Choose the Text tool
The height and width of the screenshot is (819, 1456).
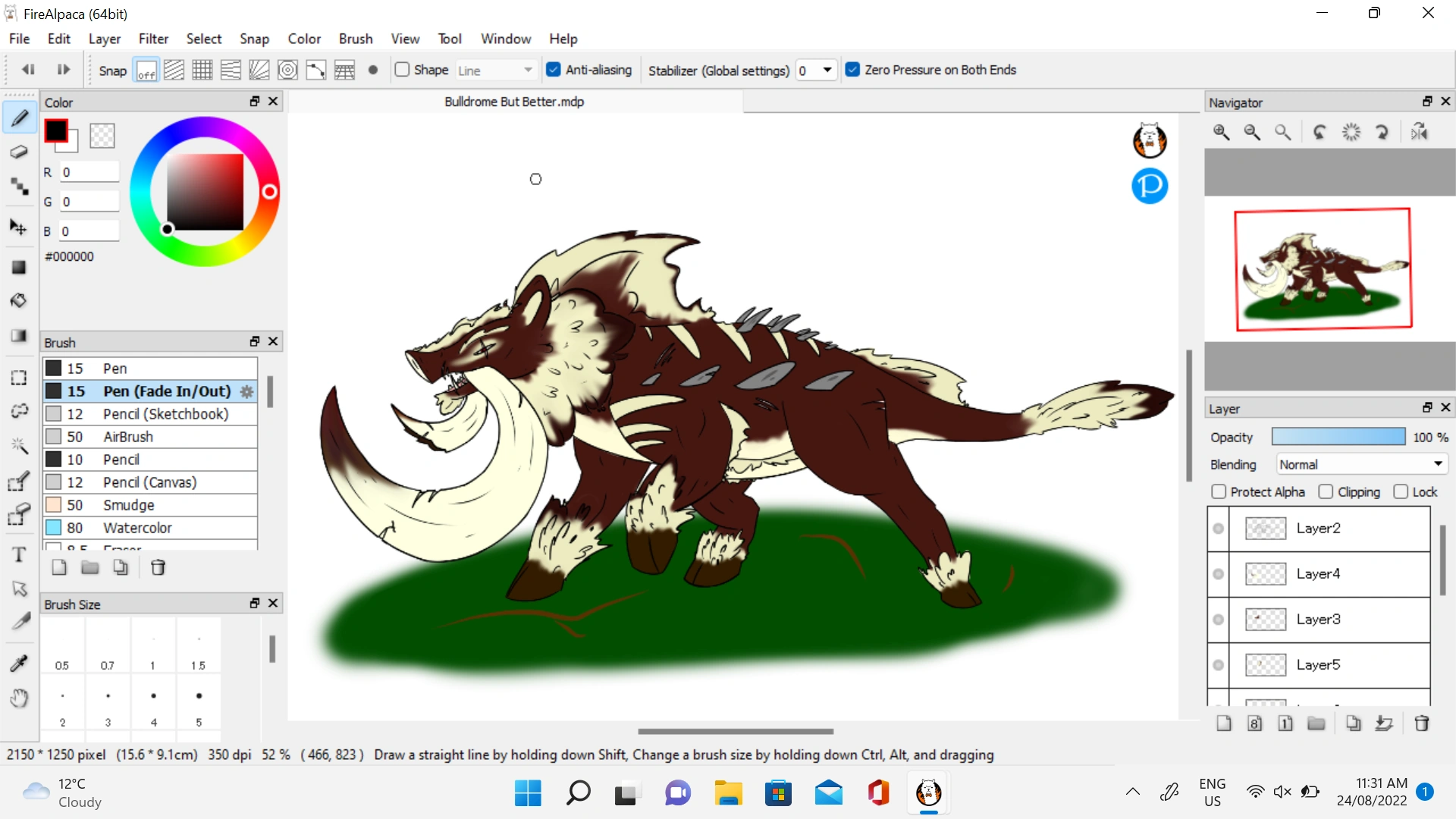coord(19,555)
